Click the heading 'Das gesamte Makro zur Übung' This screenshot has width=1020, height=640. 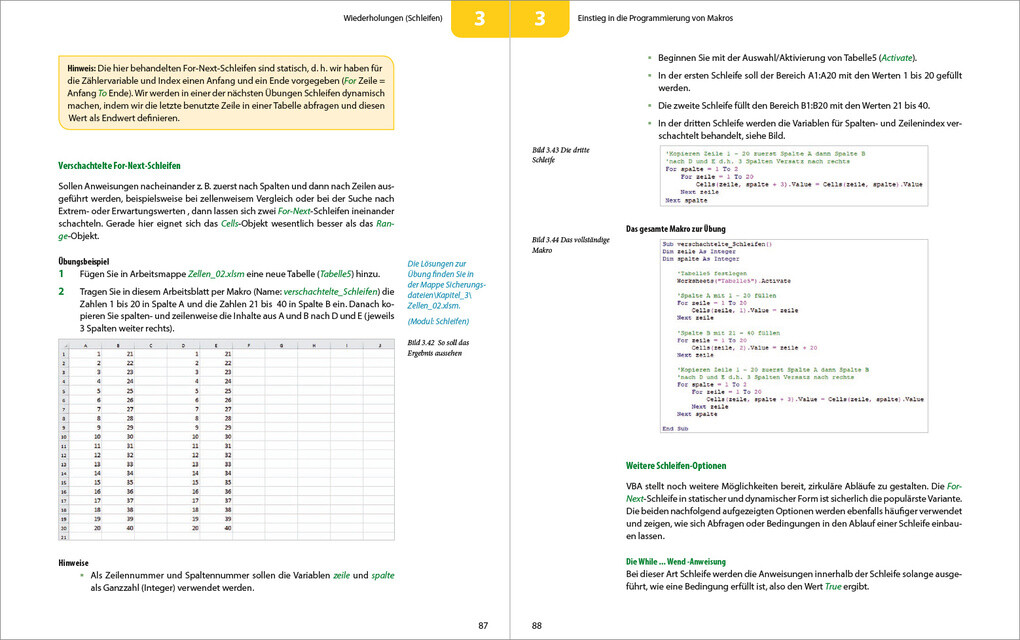pos(675,229)
